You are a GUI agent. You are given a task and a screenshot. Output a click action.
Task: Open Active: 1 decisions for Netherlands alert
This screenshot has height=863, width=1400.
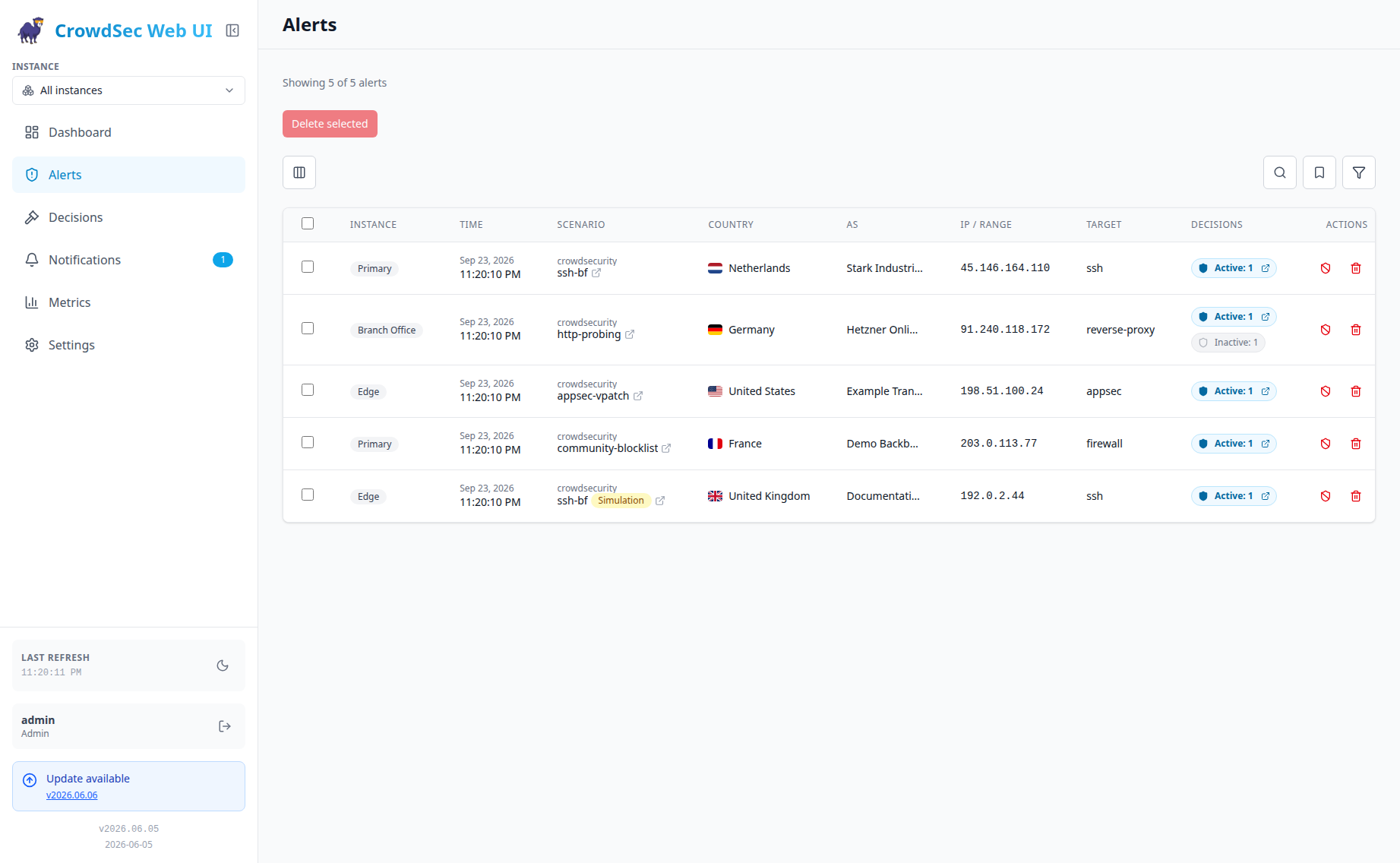(x=1234, y=268)
